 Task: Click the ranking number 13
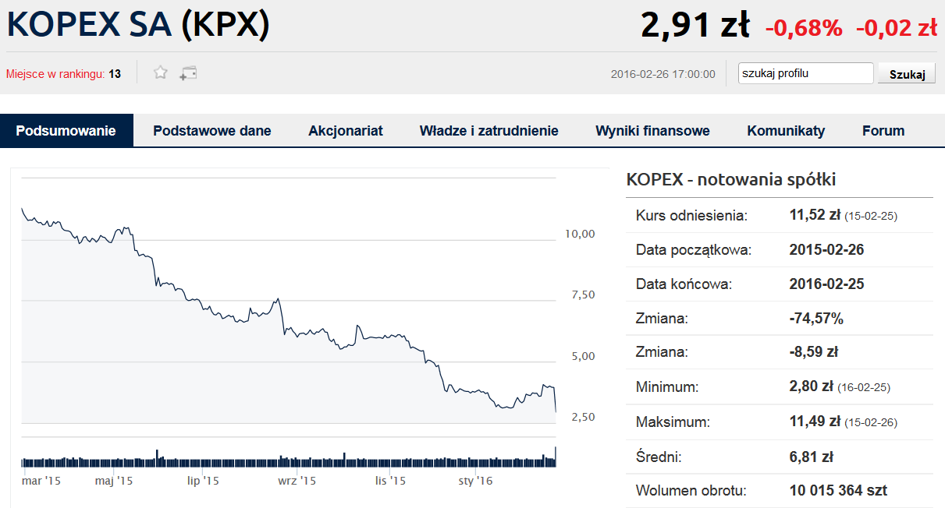(x=115, y=73)
